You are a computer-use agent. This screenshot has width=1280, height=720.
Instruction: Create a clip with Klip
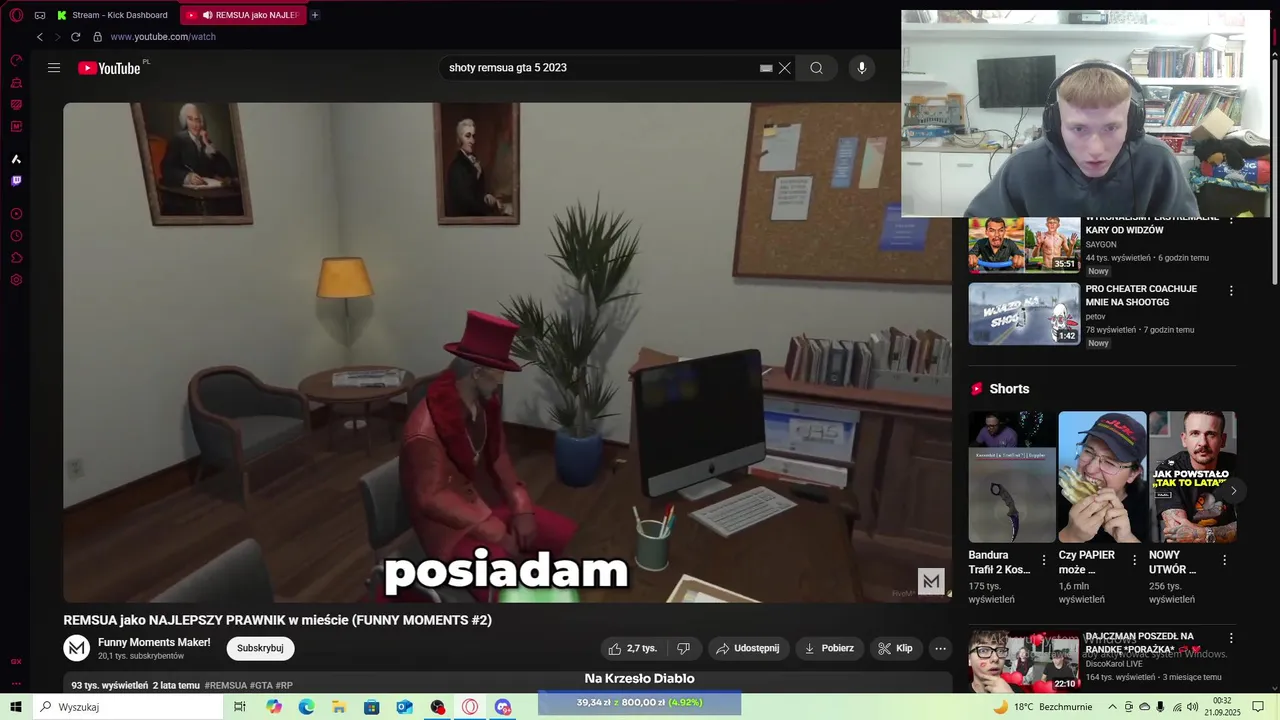pyautogui.click(x=895, y=648)
